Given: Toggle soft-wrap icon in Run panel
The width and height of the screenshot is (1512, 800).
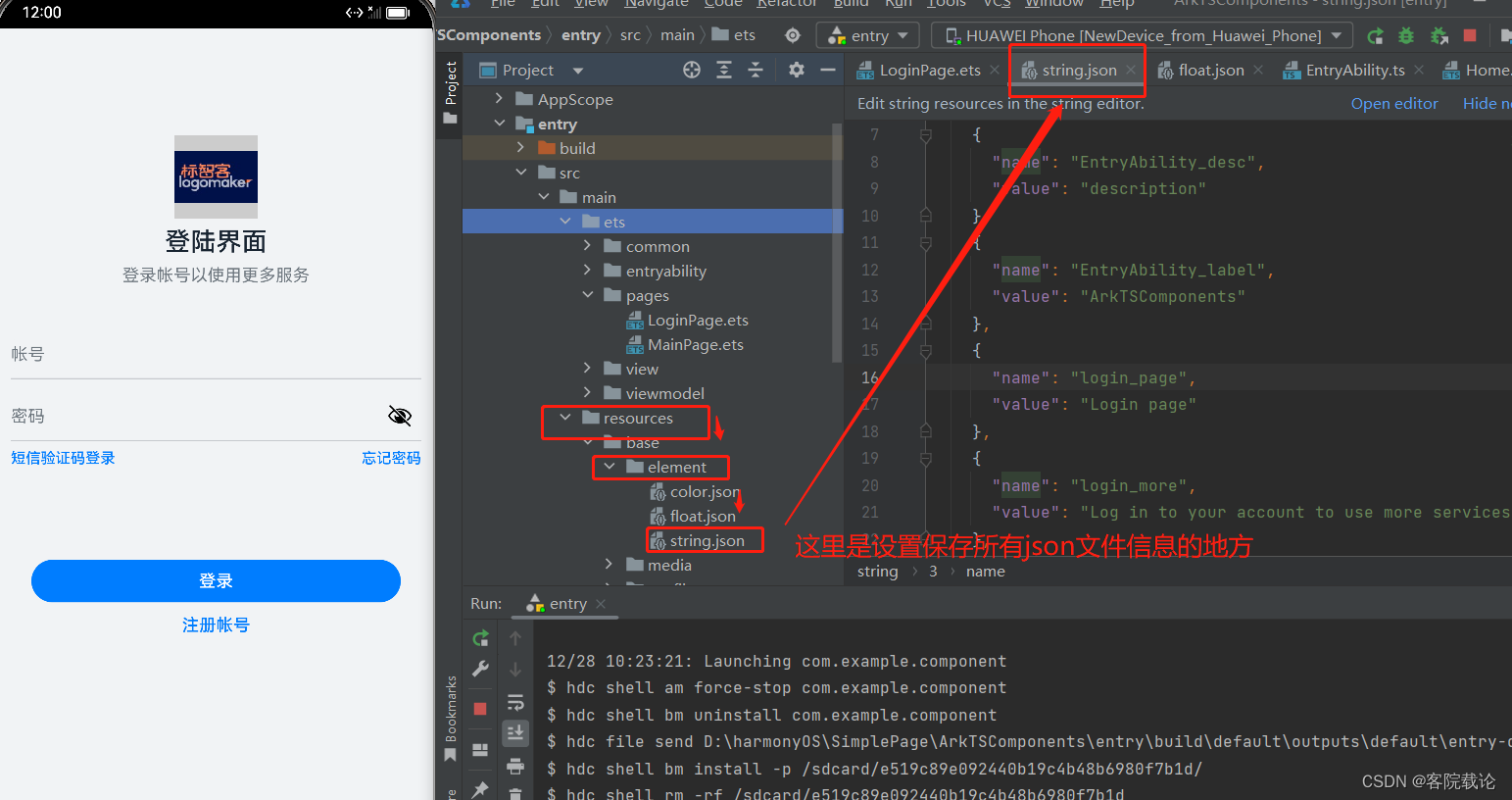Looking at the screenshot, I should point(515,702).
